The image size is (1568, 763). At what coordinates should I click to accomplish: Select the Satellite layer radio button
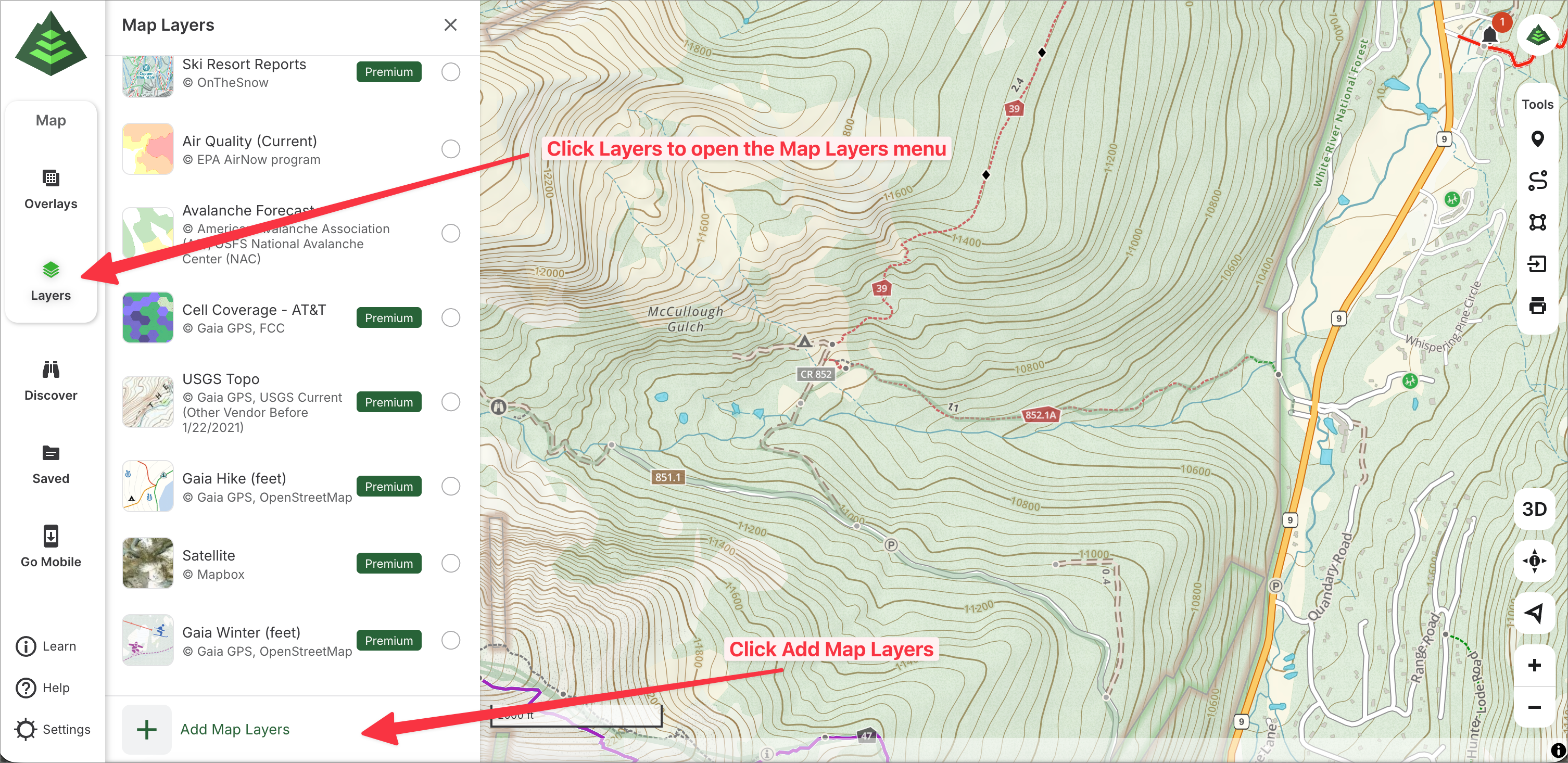coord(450,564)
